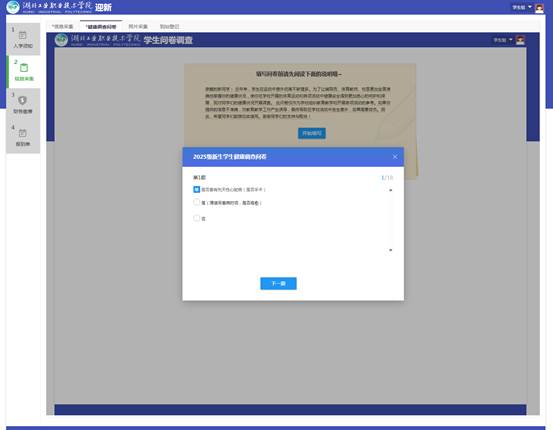Open step 1 入学须知 sidebar icon
The height and width of the screenshot is (430, 553).
coord(23,35)
